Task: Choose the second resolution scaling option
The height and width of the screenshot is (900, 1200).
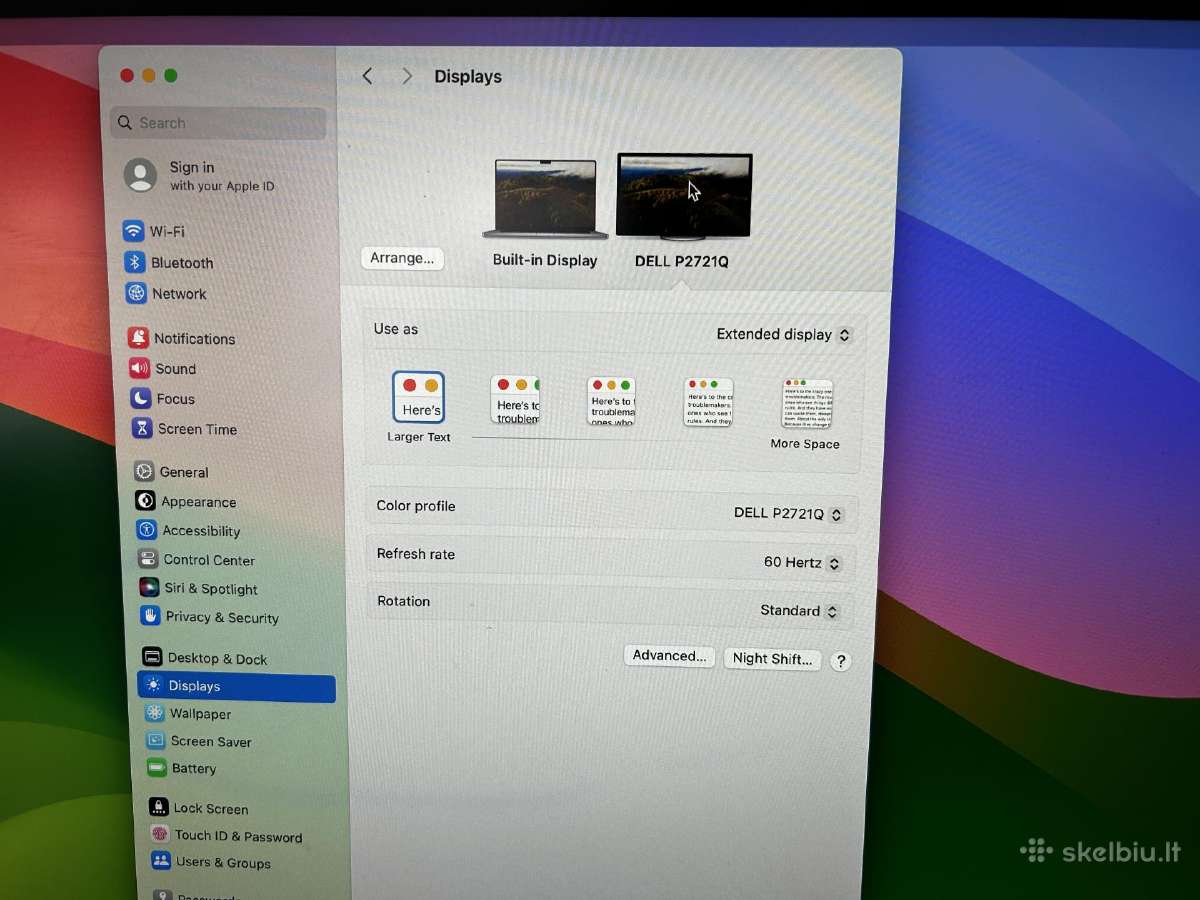Action: [515, 400]
